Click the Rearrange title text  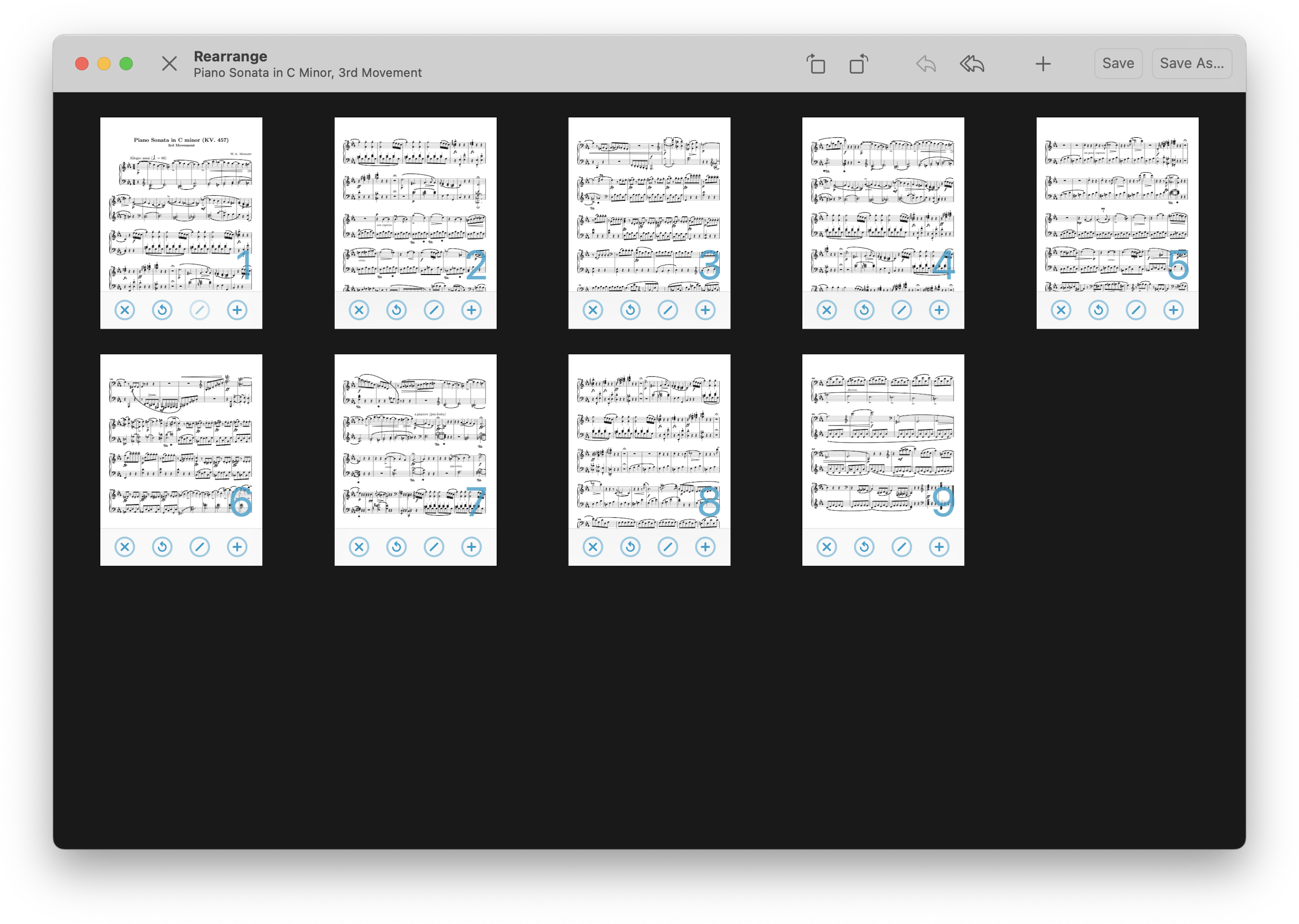click(x=230, y=56)
